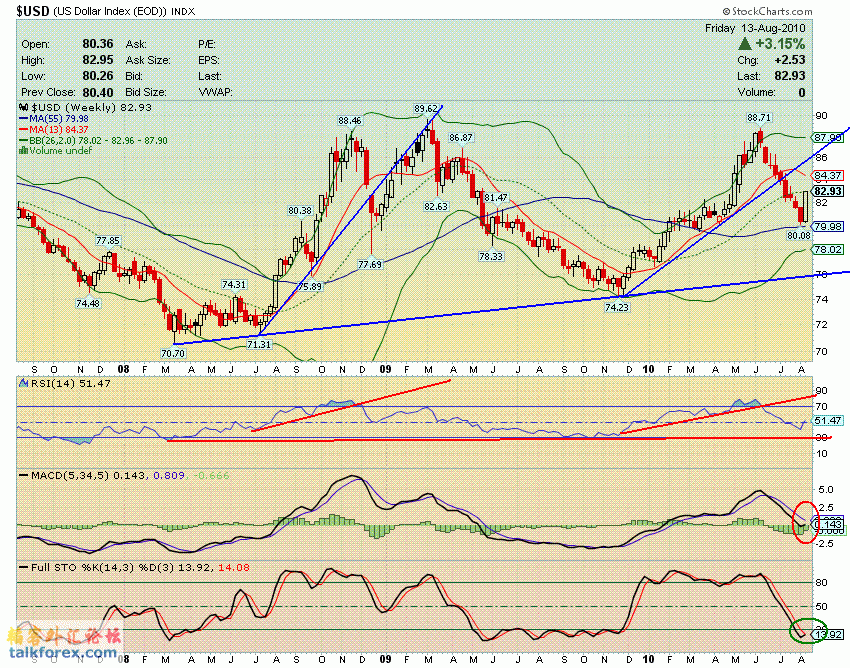Click the 'US Dollar Index (EOD)' title text
850x668 pixels.
pyautogui.click(x=110, y=11)
